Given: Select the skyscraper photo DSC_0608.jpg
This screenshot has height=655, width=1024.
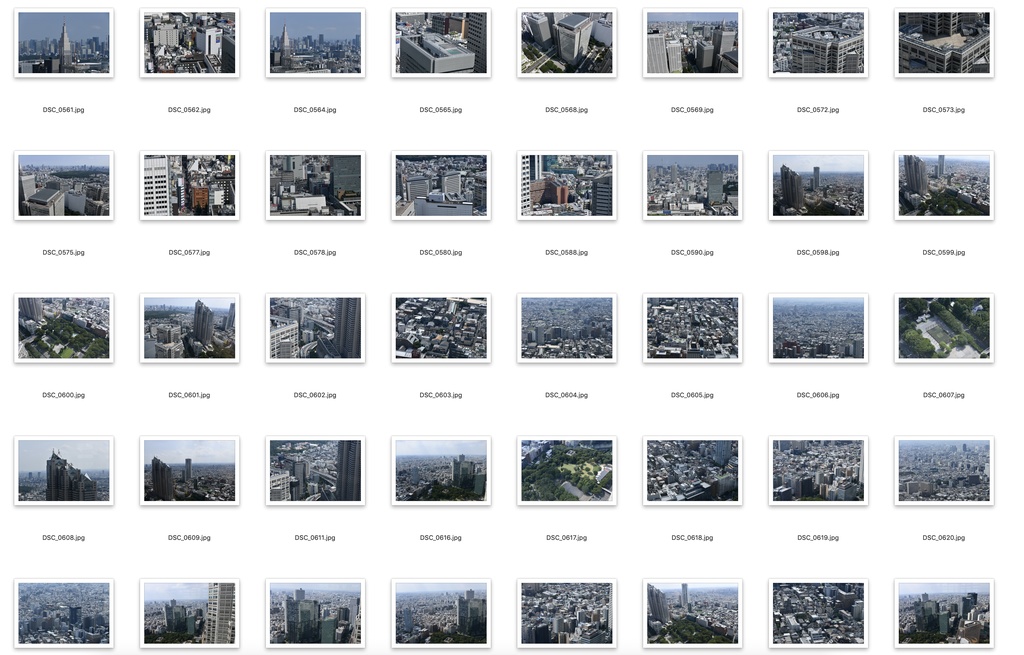Looking at the screenshot, I should point(63,470).
